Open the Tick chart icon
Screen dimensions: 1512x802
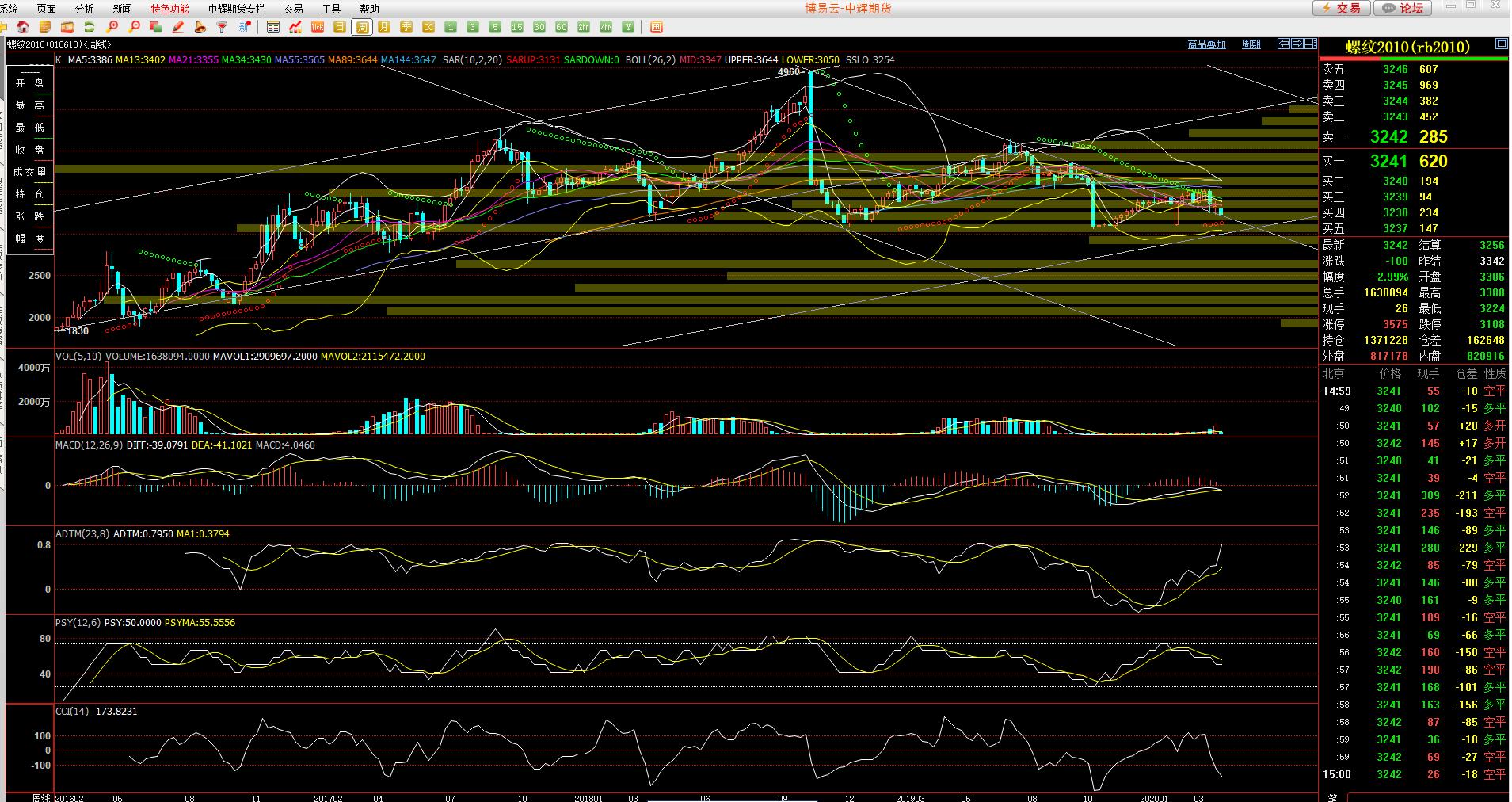click(x=318, y=27)
